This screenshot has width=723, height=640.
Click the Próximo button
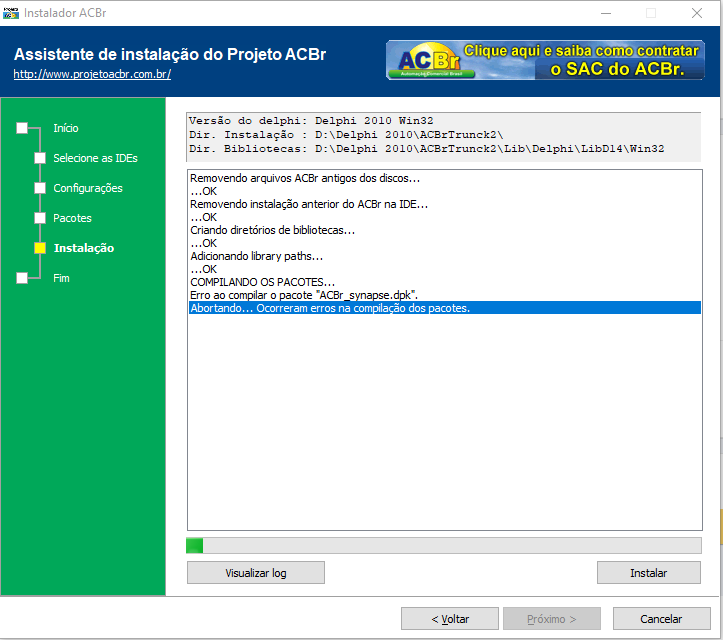point(552,619)
